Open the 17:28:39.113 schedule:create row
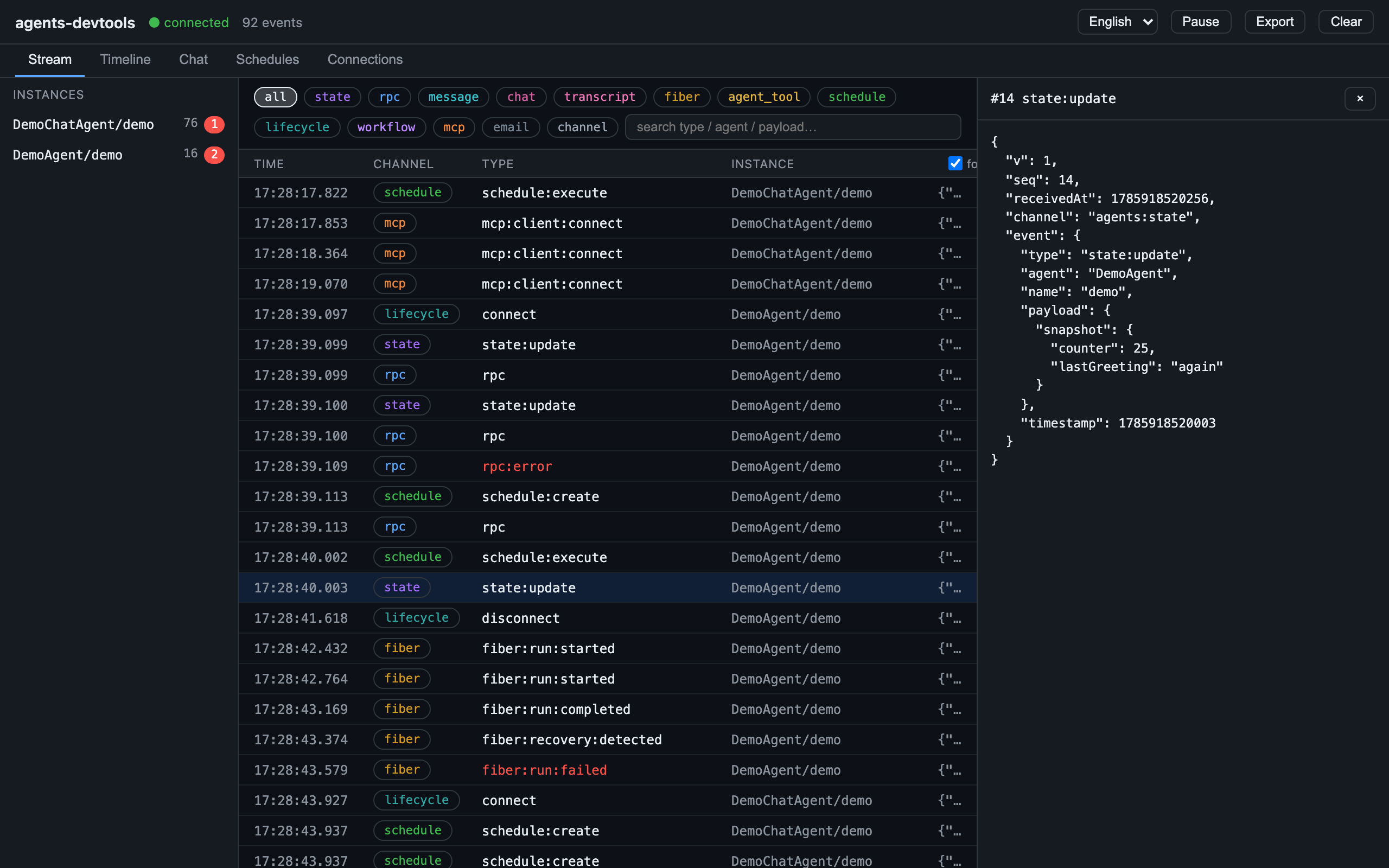Image resolution: width=1389 pixels, height=868 pixels. point(607,496)
